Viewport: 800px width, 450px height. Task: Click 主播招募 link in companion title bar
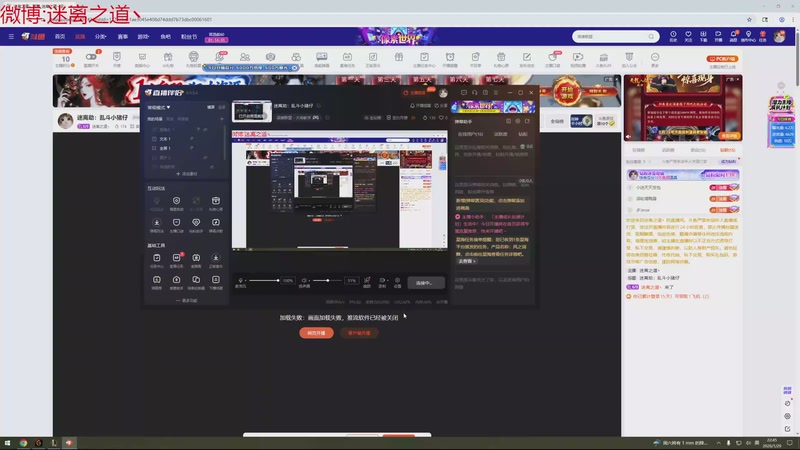[x=415, y=93]
